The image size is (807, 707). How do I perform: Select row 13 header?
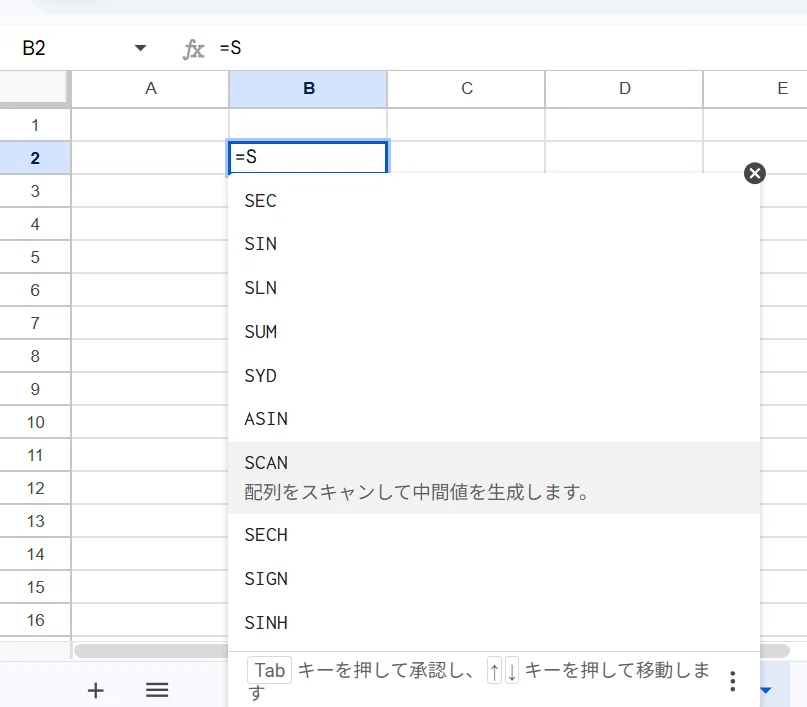tap(35, 521)
